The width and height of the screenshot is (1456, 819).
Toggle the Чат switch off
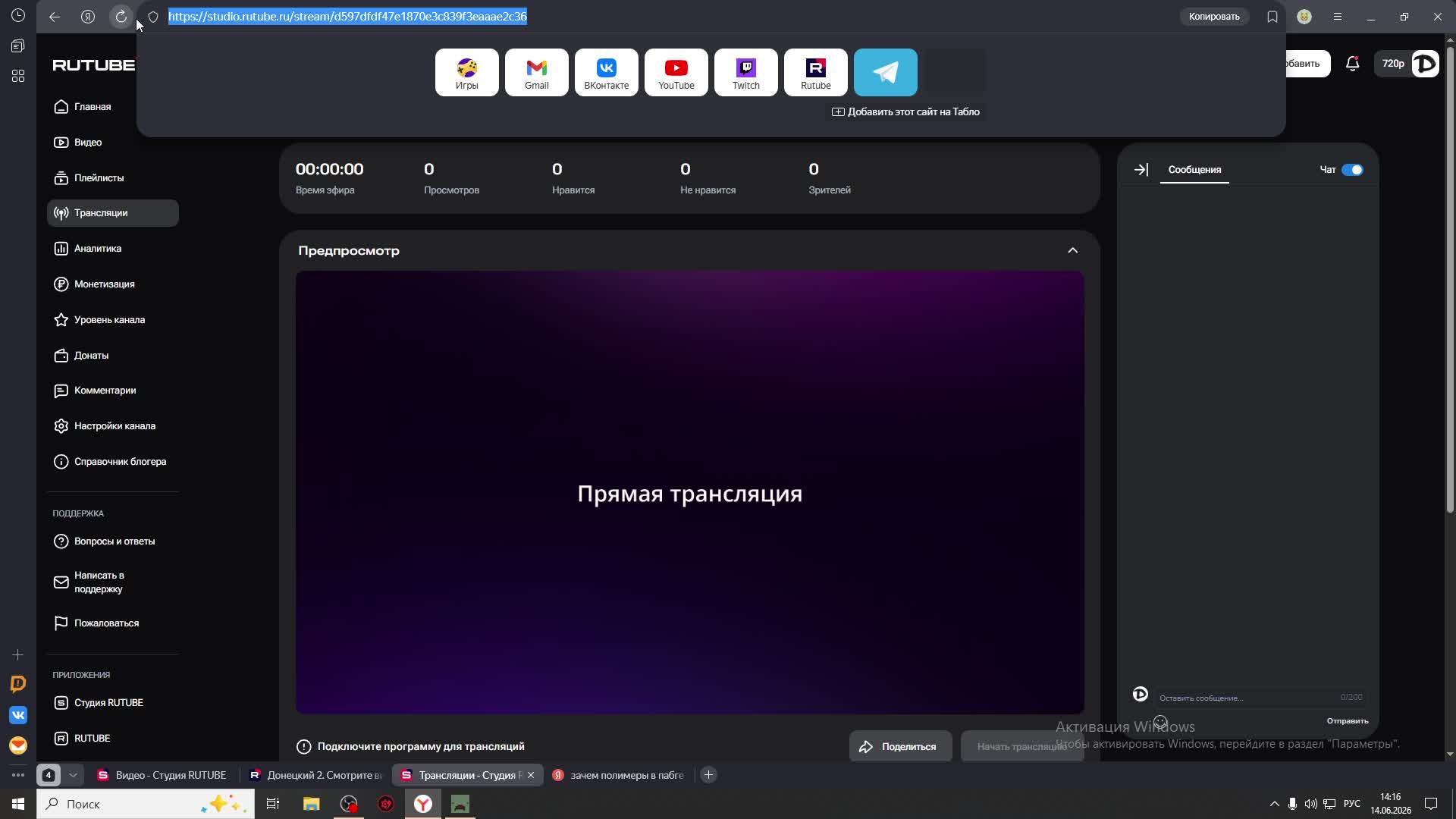coord(1352,170)
